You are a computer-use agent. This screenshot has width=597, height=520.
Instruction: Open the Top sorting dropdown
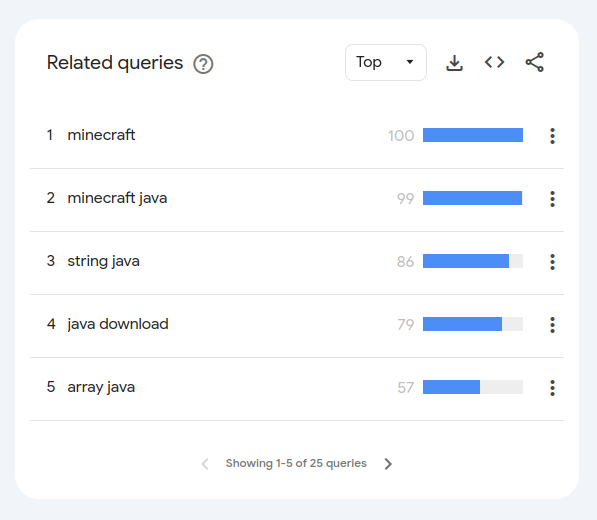[386, 62]
